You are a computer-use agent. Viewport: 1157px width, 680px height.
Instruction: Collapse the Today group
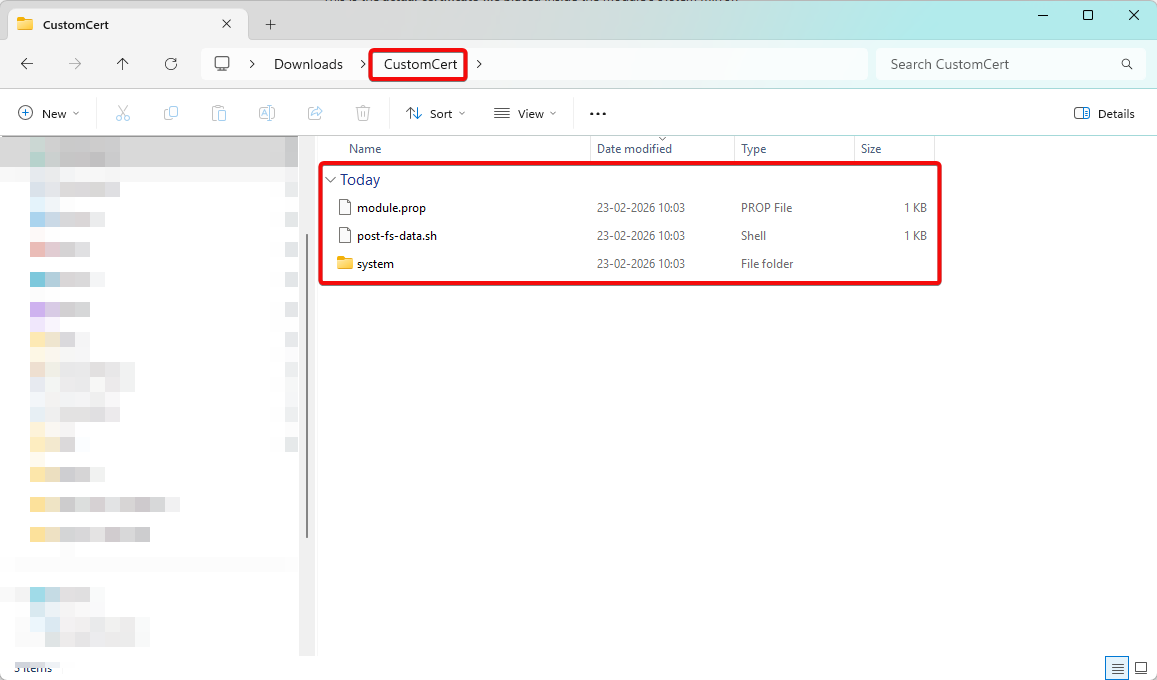tap(331, 180)
